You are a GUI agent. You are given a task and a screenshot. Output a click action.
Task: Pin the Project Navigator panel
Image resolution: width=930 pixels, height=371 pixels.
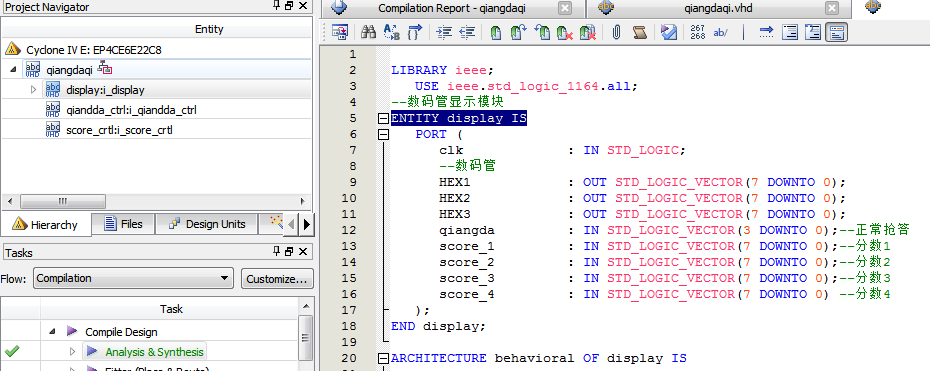[x=276, y=6]
